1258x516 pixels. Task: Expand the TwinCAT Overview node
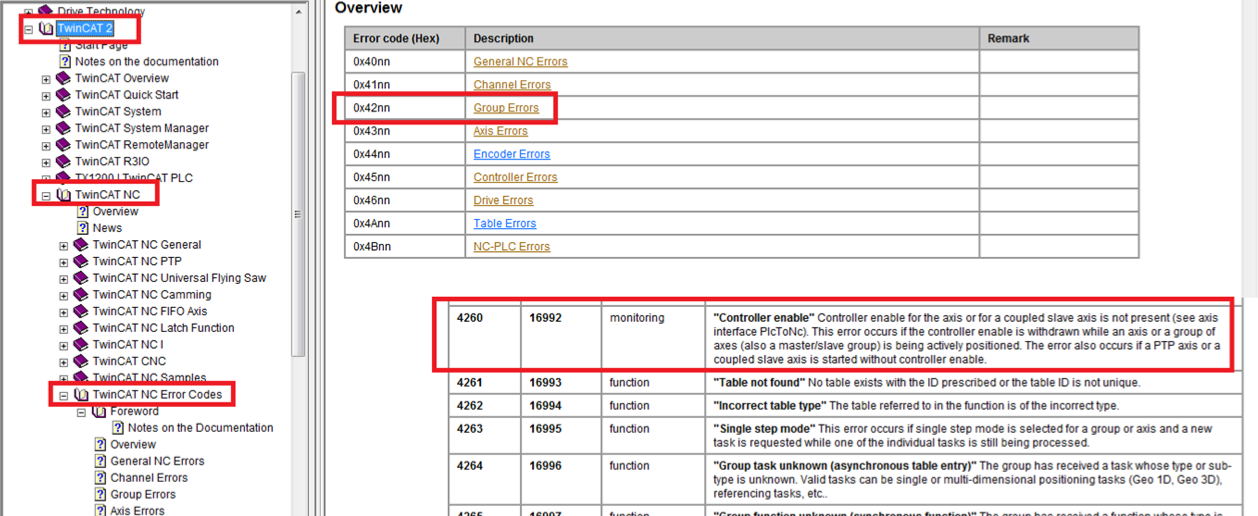point(46,79)
